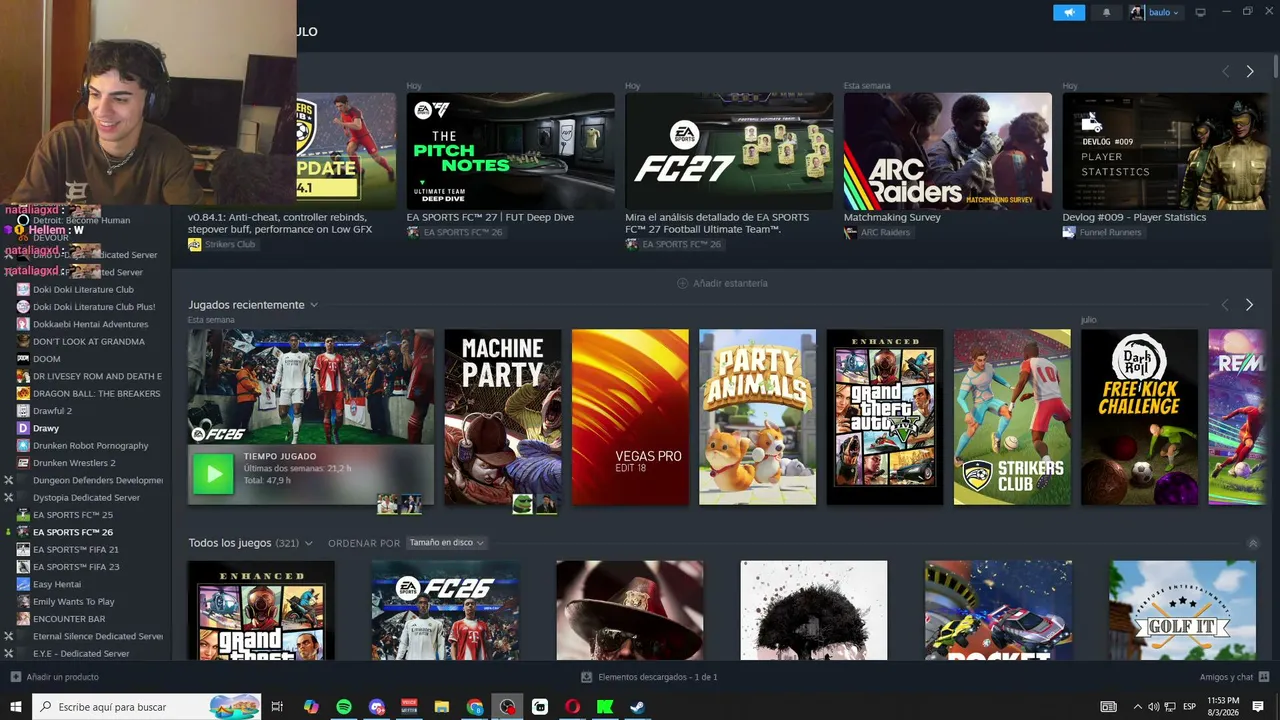The height and width of the screenshot is (720, 1280).
Task: Click EA SPORTS FC 26 link under Pitch Notes
Action: (455, 232)
